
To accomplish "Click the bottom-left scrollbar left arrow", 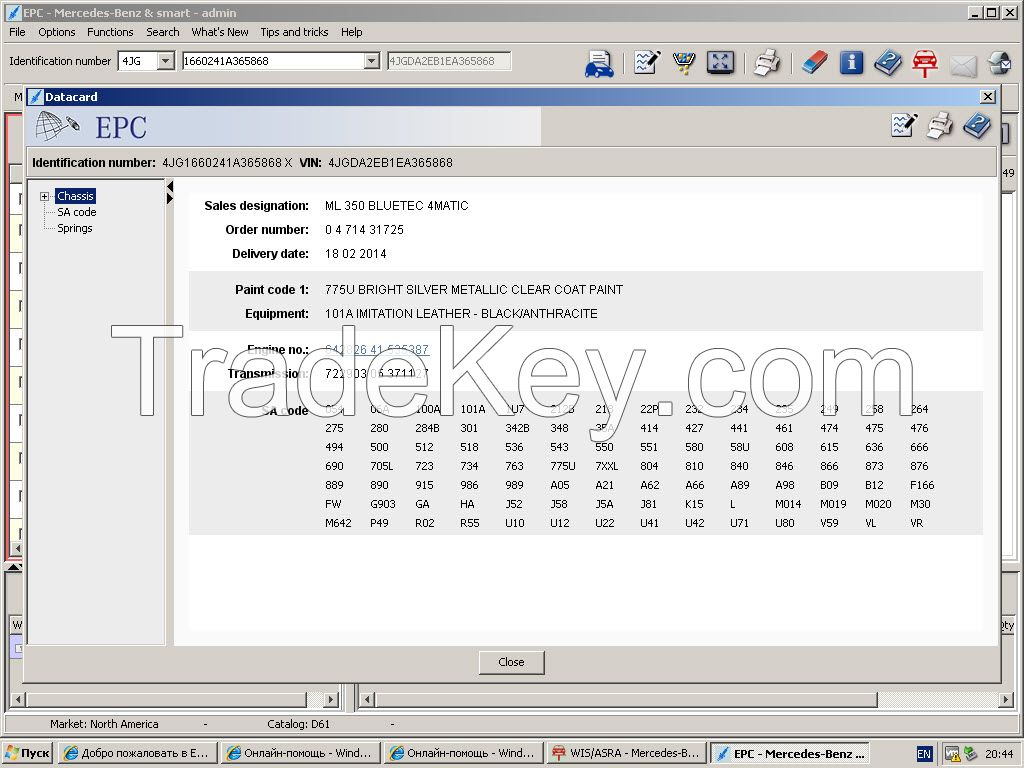I will 18,700.
